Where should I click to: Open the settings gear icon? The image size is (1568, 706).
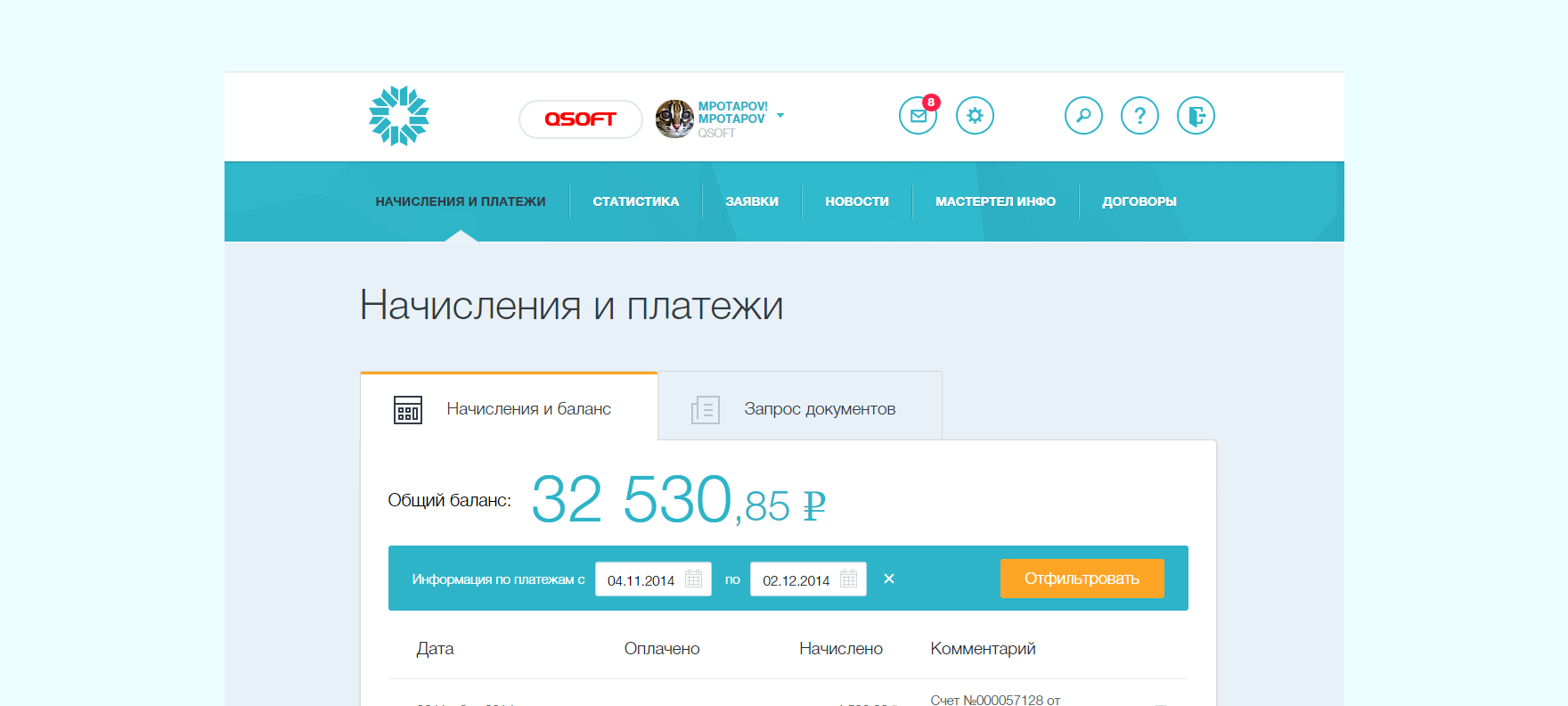coord(975,116)
